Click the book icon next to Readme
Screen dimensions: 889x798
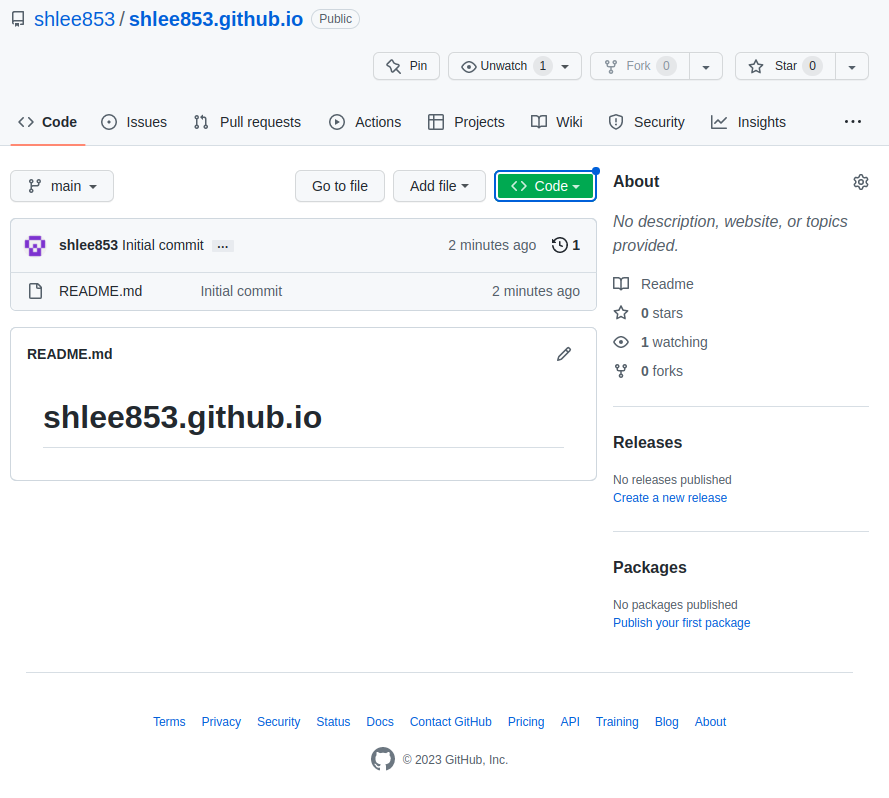pos(621,284)
